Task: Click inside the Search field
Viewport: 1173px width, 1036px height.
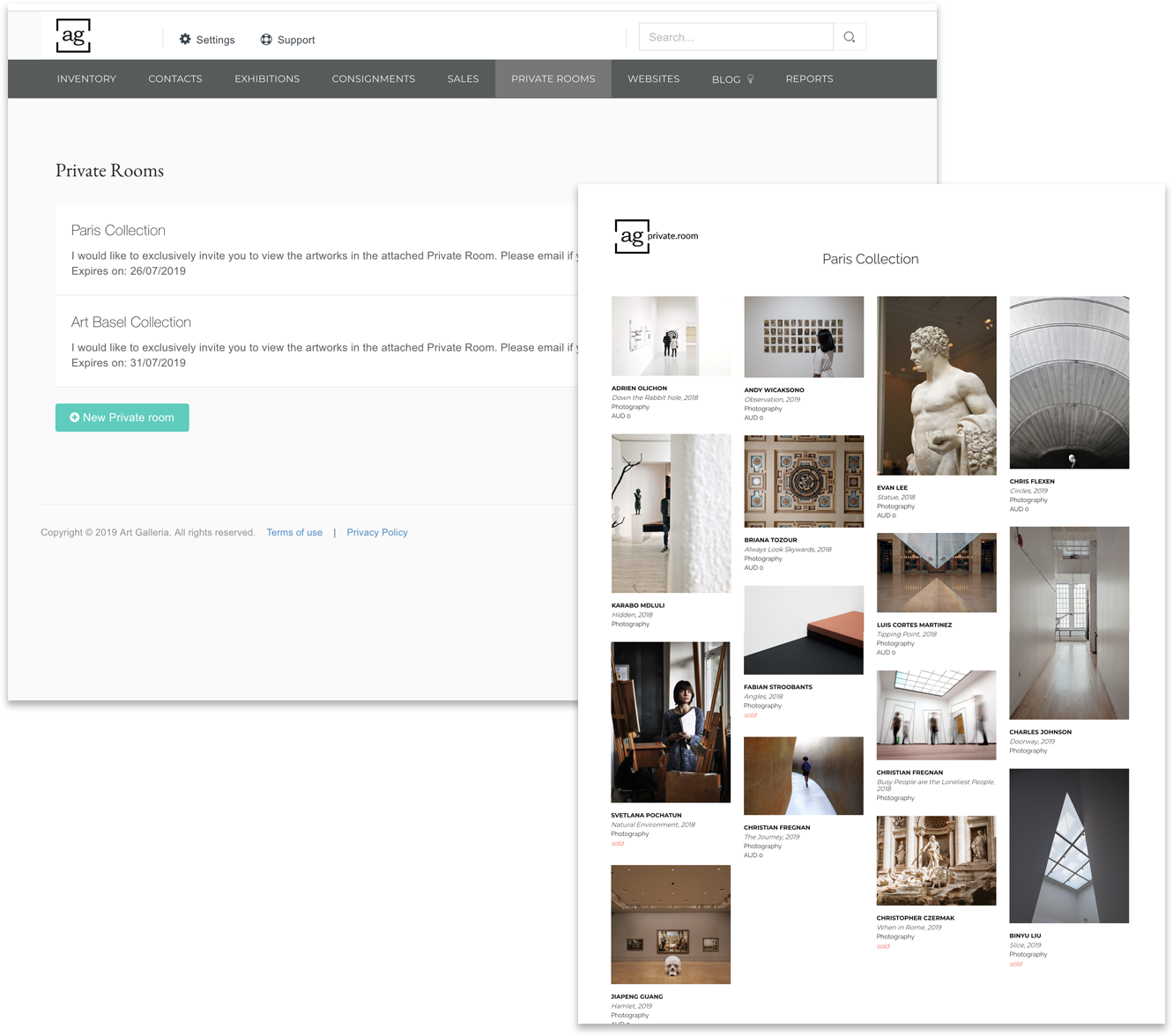Action: (x=736, y=37)
